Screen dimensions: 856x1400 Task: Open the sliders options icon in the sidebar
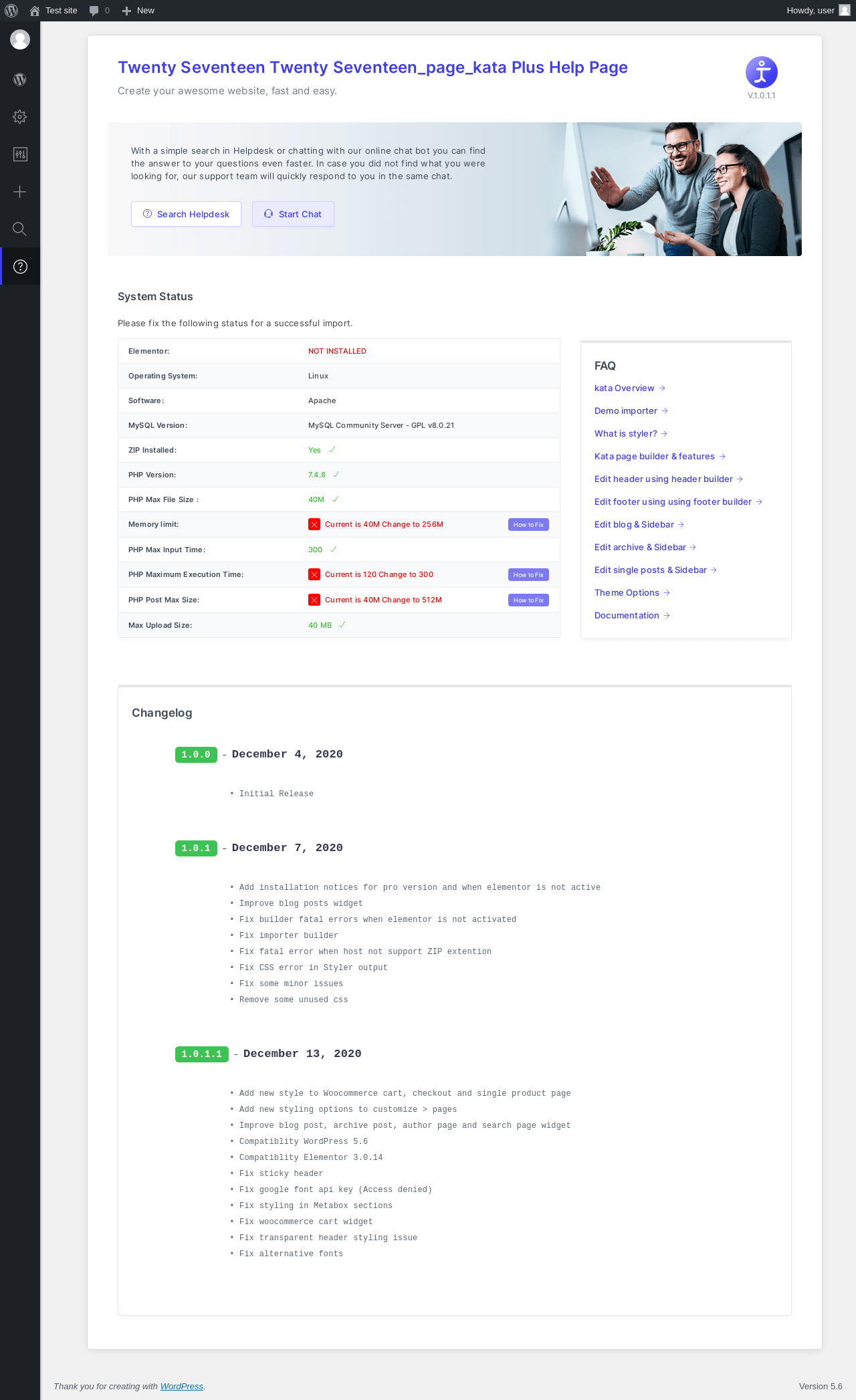20,154
